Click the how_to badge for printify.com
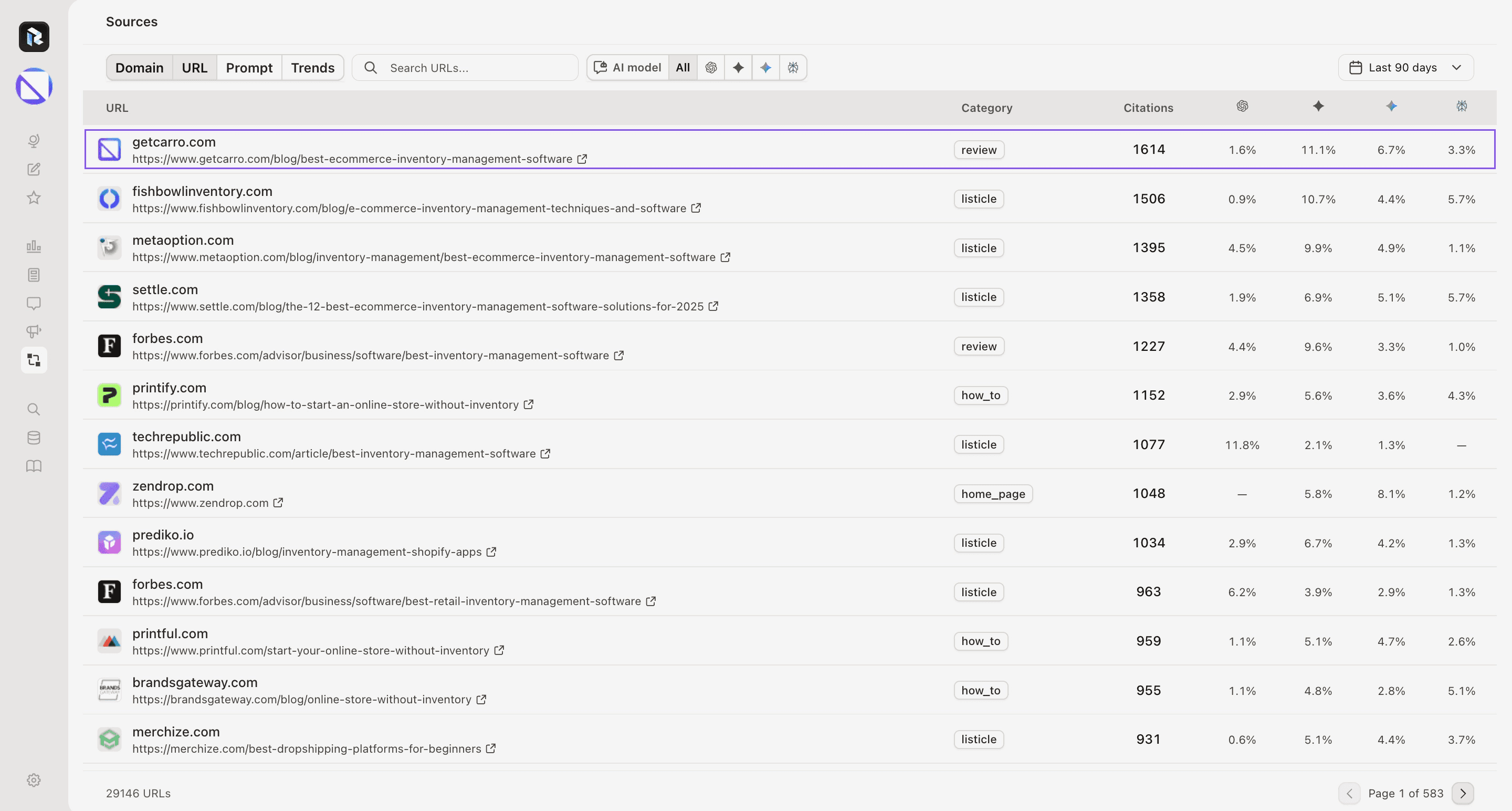Screen dimensions: 1512x811 click(981, 395)
